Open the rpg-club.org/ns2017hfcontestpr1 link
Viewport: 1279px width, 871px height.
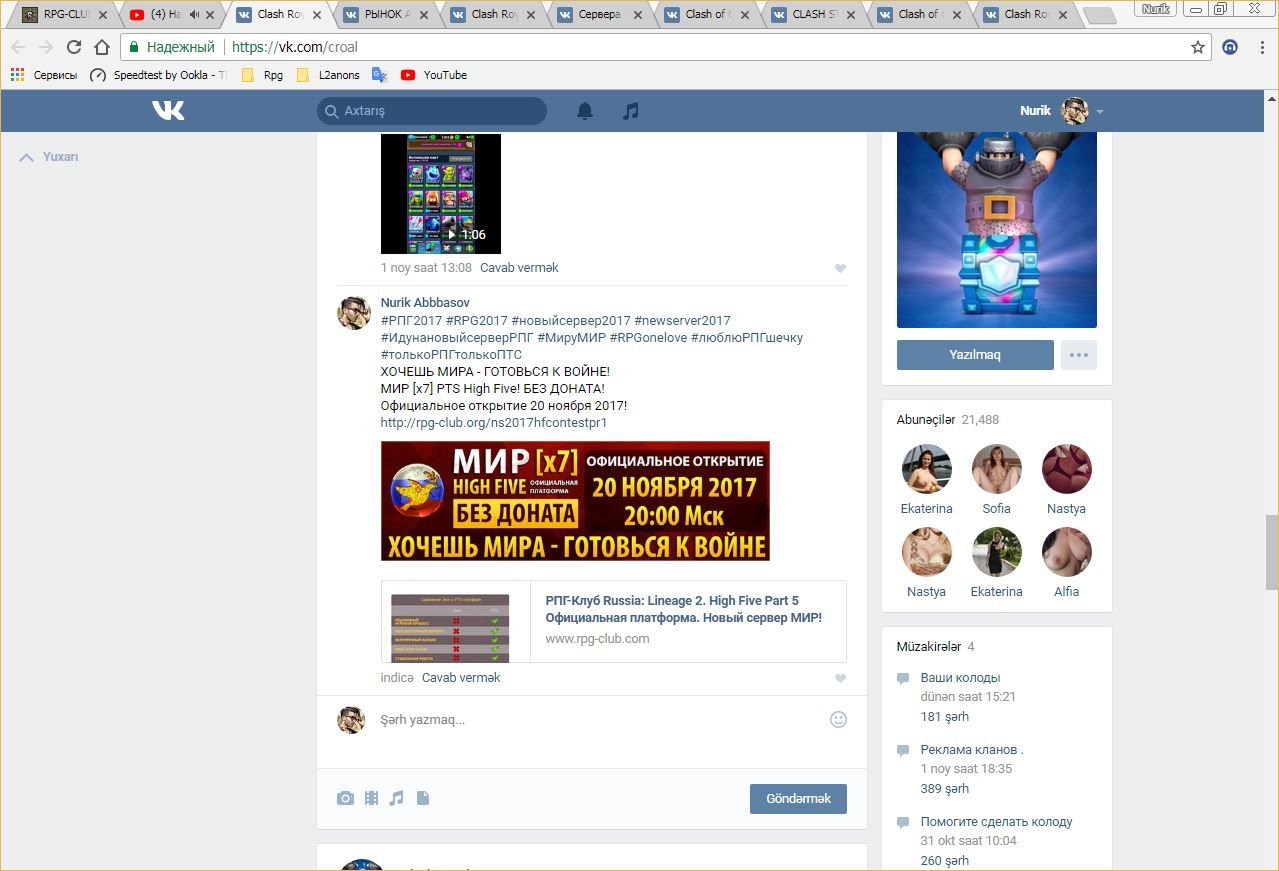(494, 423)
